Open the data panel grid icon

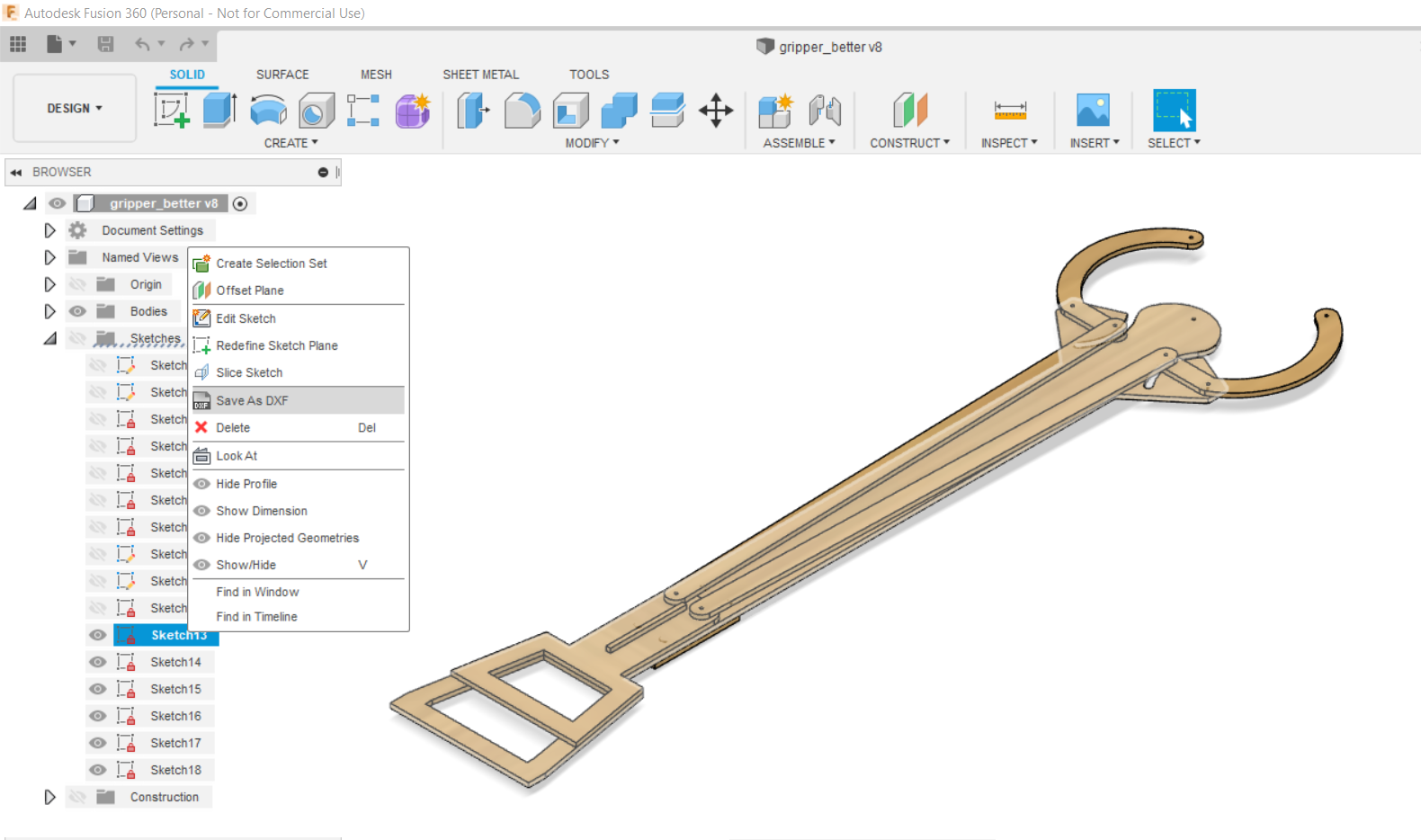pyautogui.click(x=18, y=44)
